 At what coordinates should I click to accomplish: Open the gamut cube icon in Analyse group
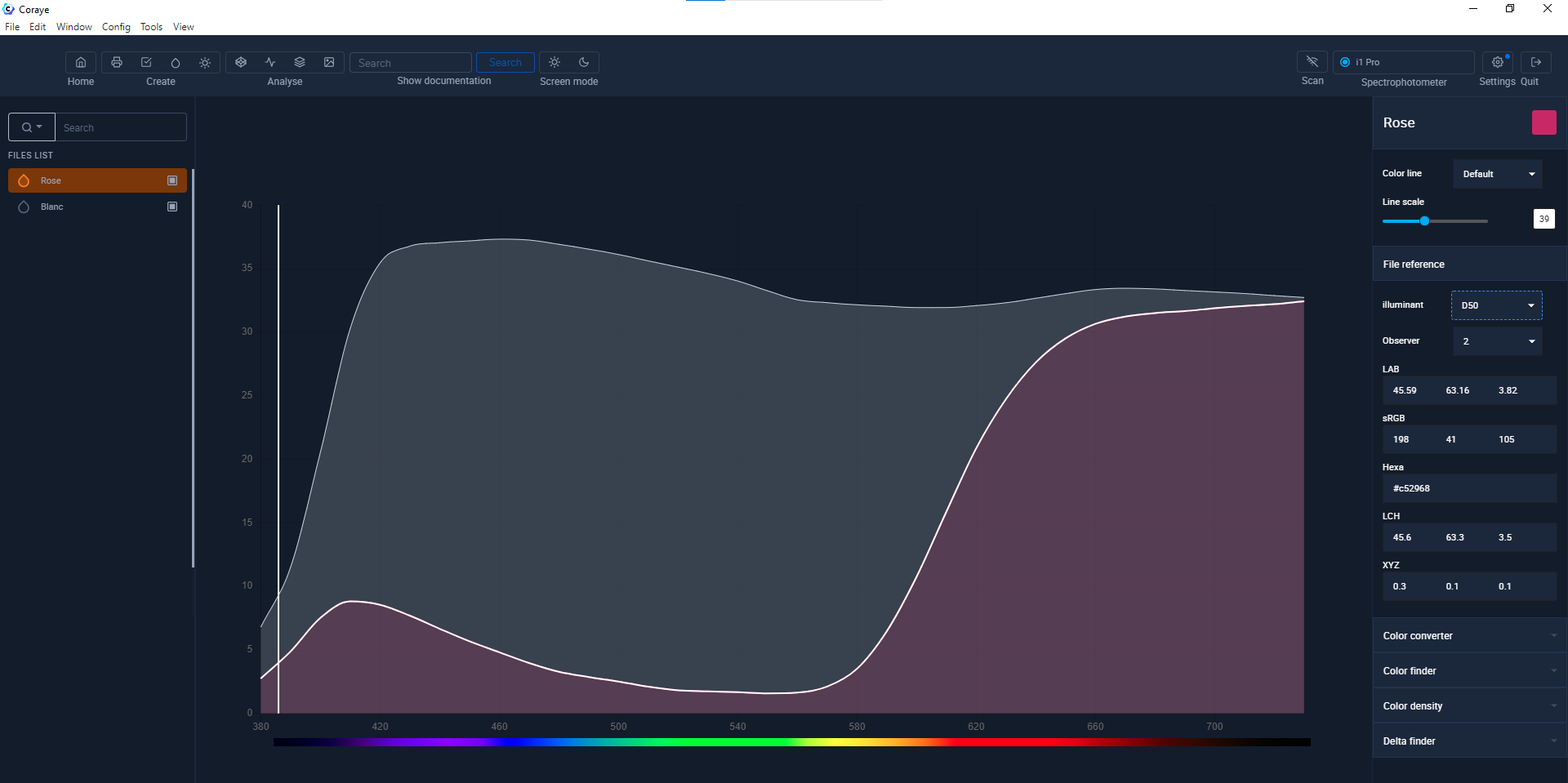click(241, 62)
